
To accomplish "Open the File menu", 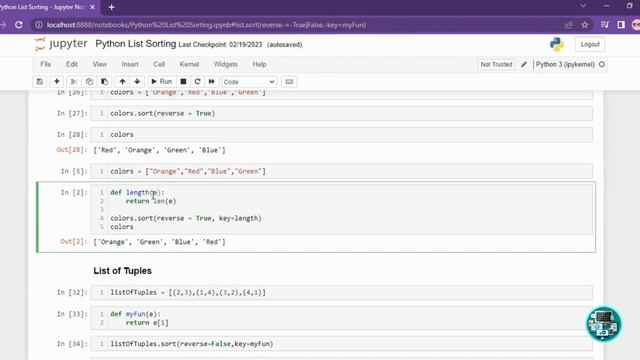I will coord(46,64).
